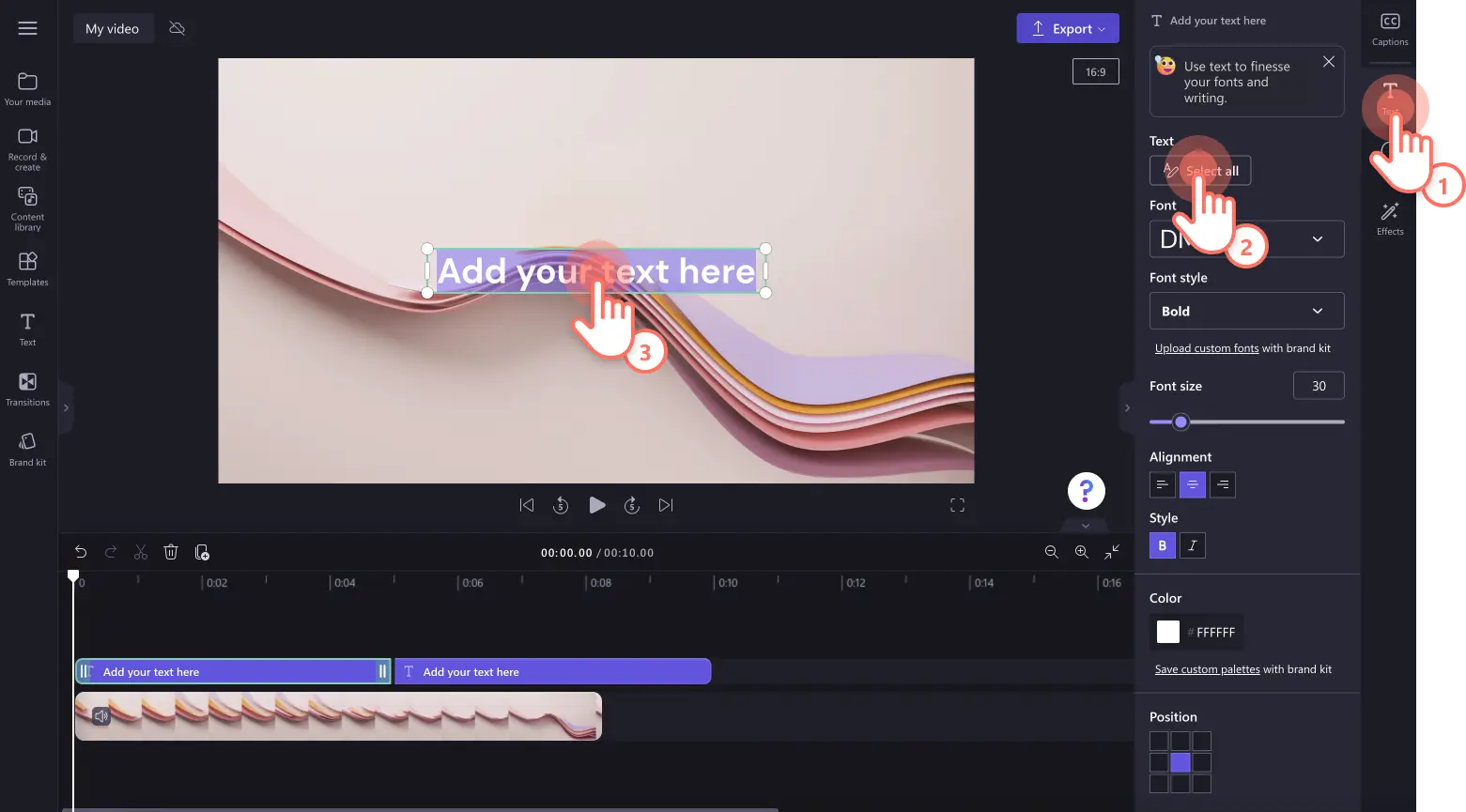Set position to top-left grid cell
This screenshot has width=1466, height=812.
click(1159, 742)
